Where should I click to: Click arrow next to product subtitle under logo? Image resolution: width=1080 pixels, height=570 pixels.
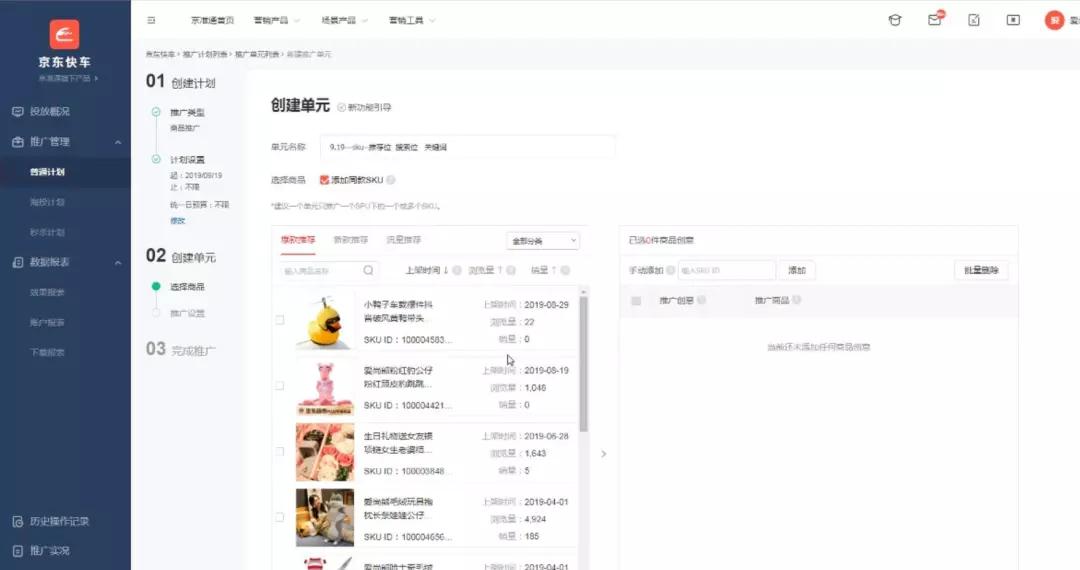tap(96, 78)
